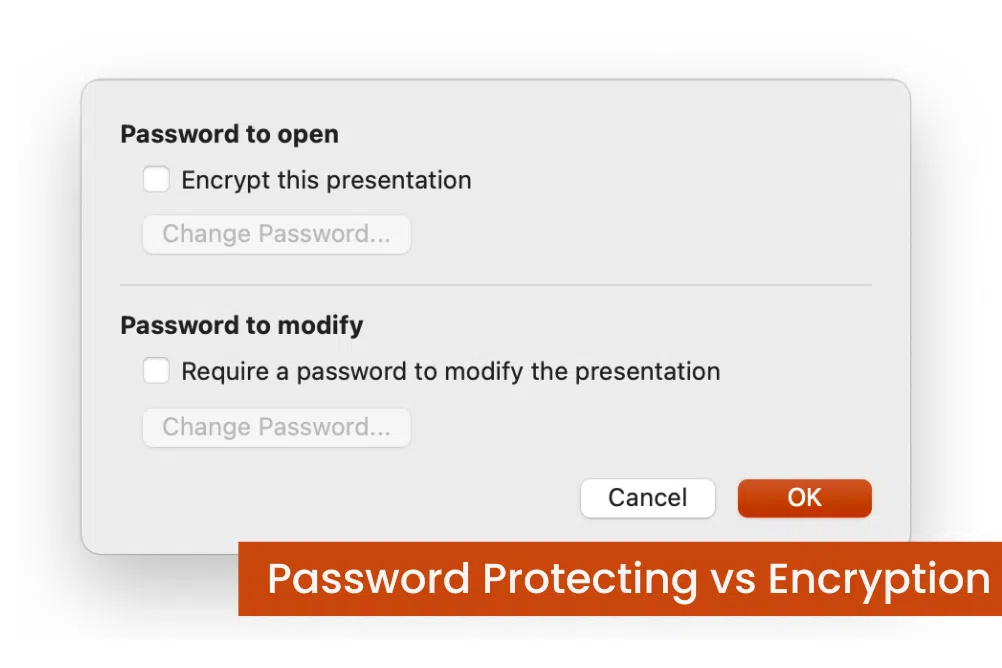Enable the "Encrypt this presentation" checkbox
Image resolution: width=1002 pixels, height=668 pixels.
coord(156,180)
